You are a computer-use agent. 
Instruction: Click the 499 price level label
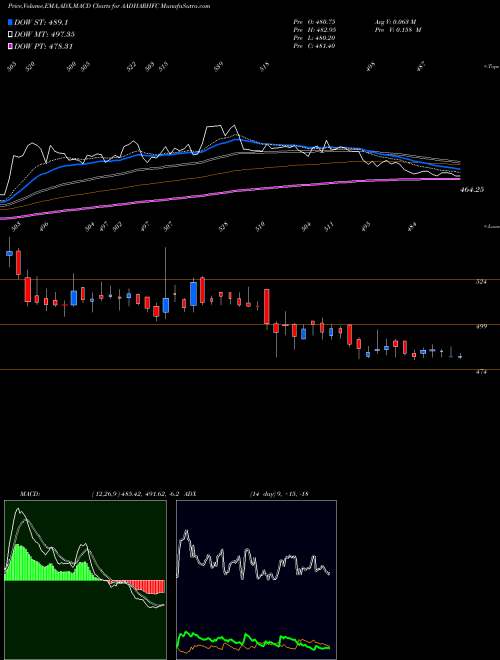[x=481, y=326]
